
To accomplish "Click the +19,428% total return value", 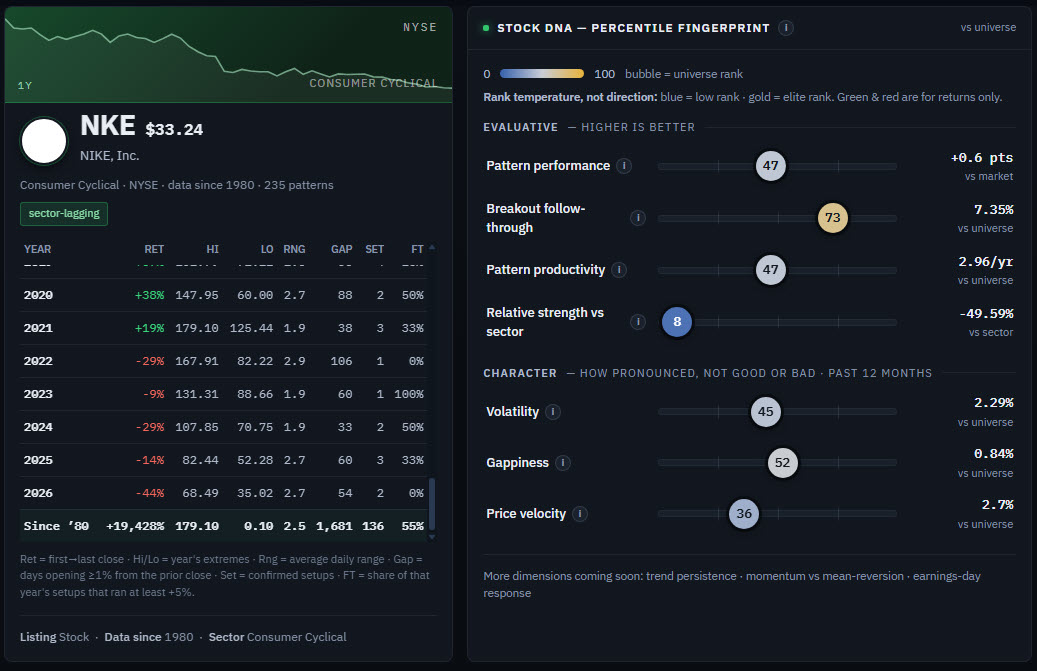I will point(135,526).
